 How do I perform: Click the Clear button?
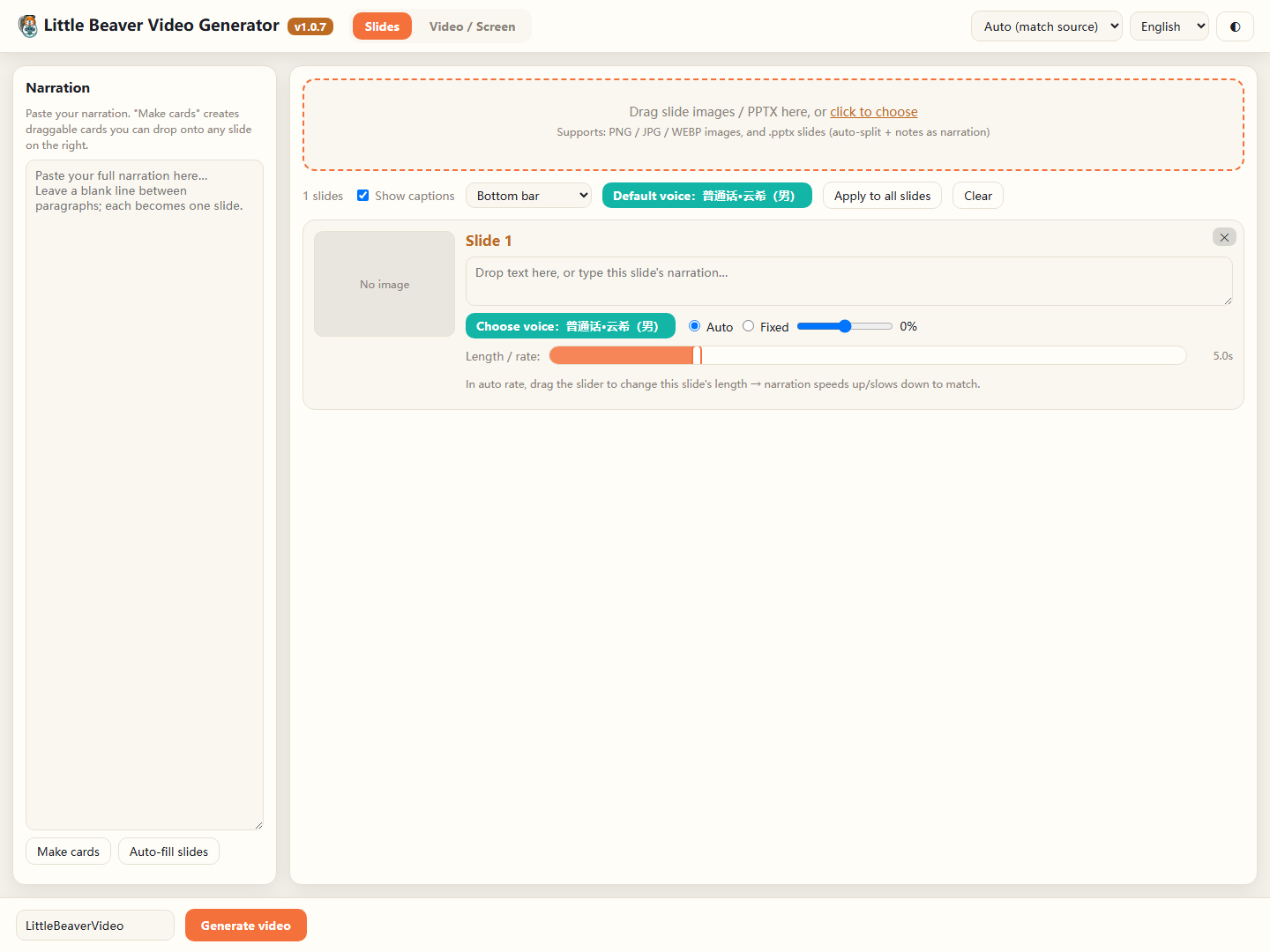click(978, 196)
